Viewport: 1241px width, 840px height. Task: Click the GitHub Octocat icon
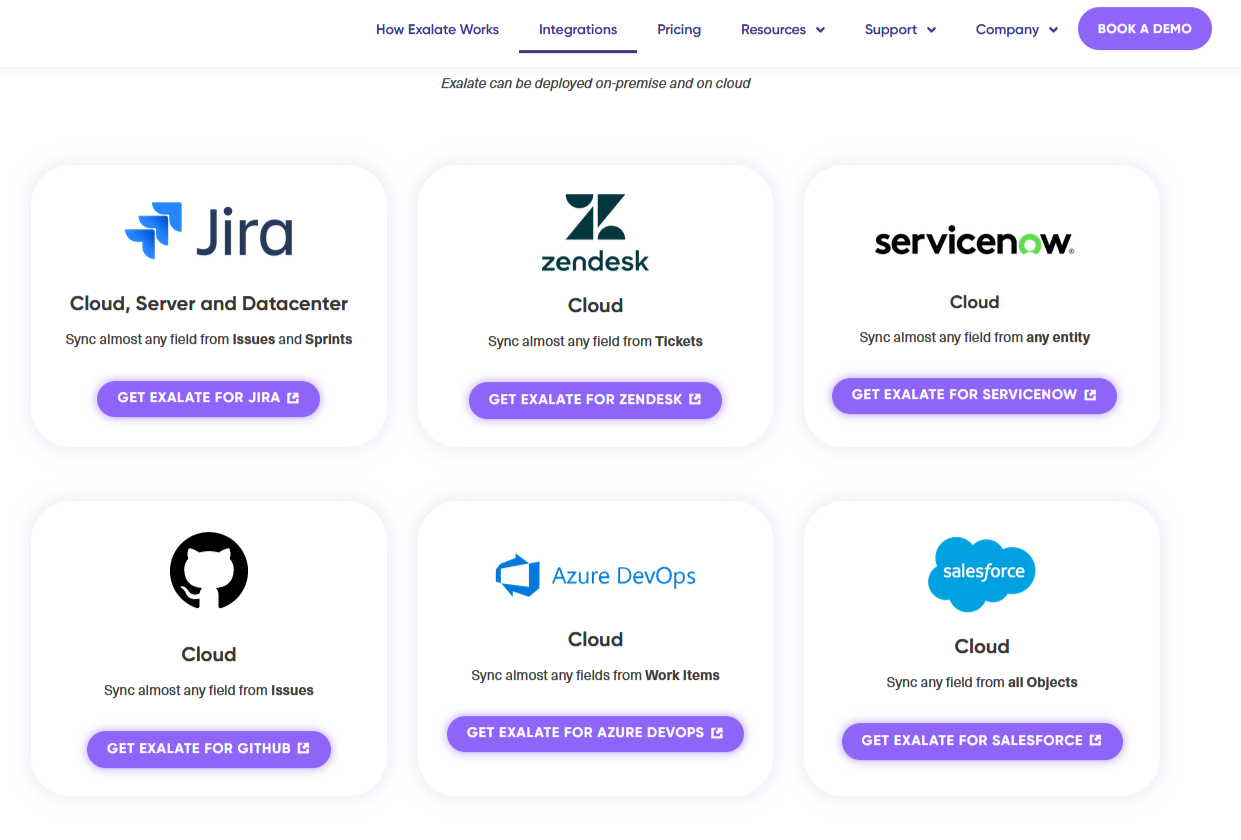208,570
